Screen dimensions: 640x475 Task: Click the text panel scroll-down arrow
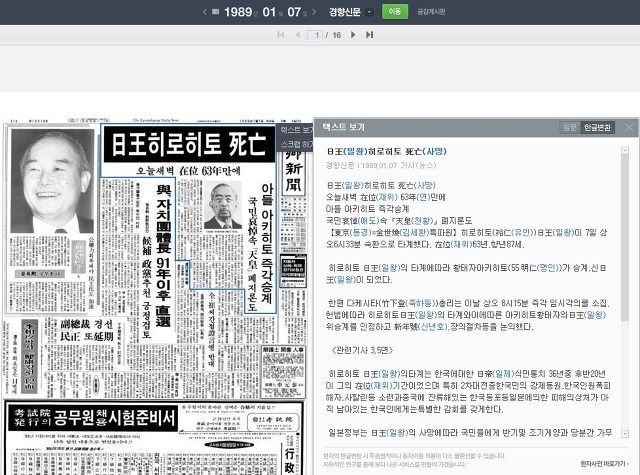[x=625, y=433]
